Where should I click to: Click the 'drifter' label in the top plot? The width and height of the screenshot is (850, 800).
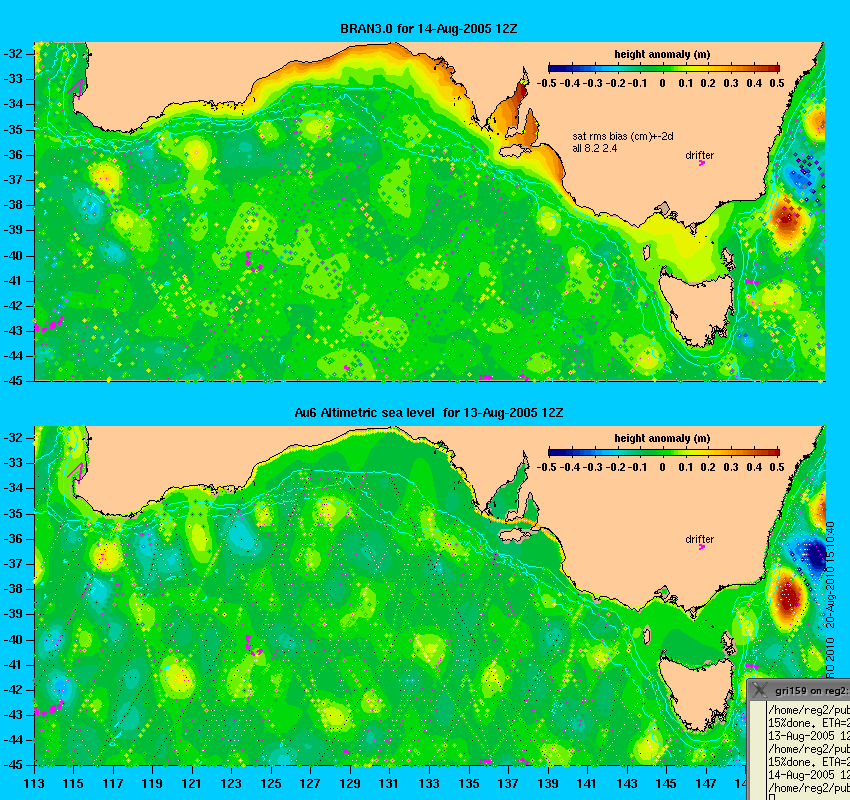pyautogui.click(x=699, y=155)
